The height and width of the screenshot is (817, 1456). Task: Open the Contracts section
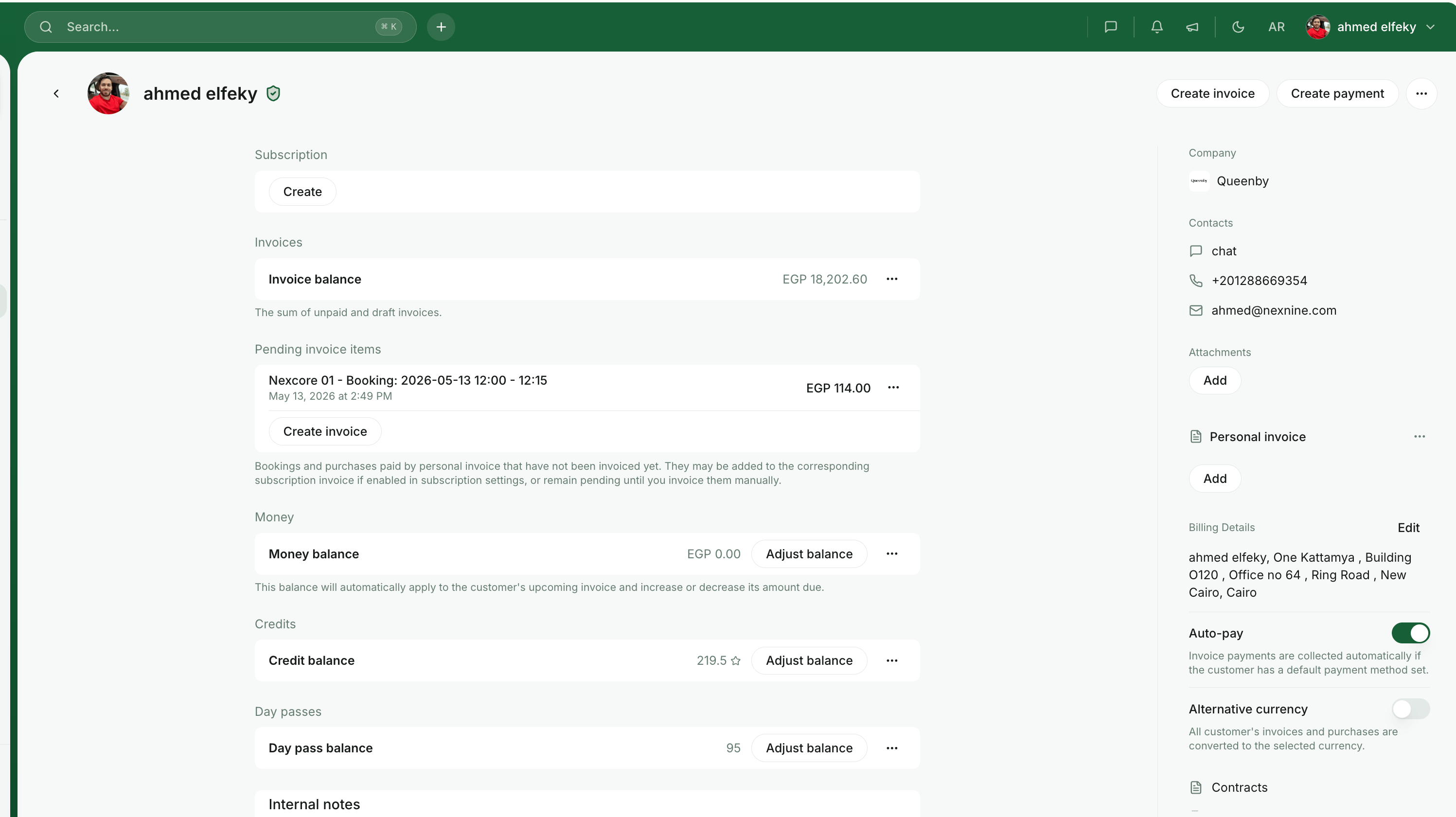(1239, 788)
